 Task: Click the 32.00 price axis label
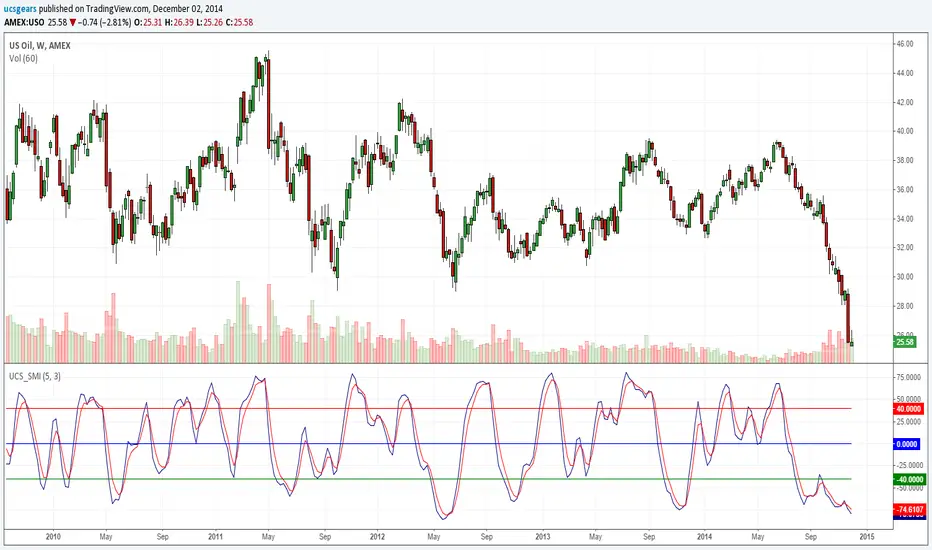905,248
